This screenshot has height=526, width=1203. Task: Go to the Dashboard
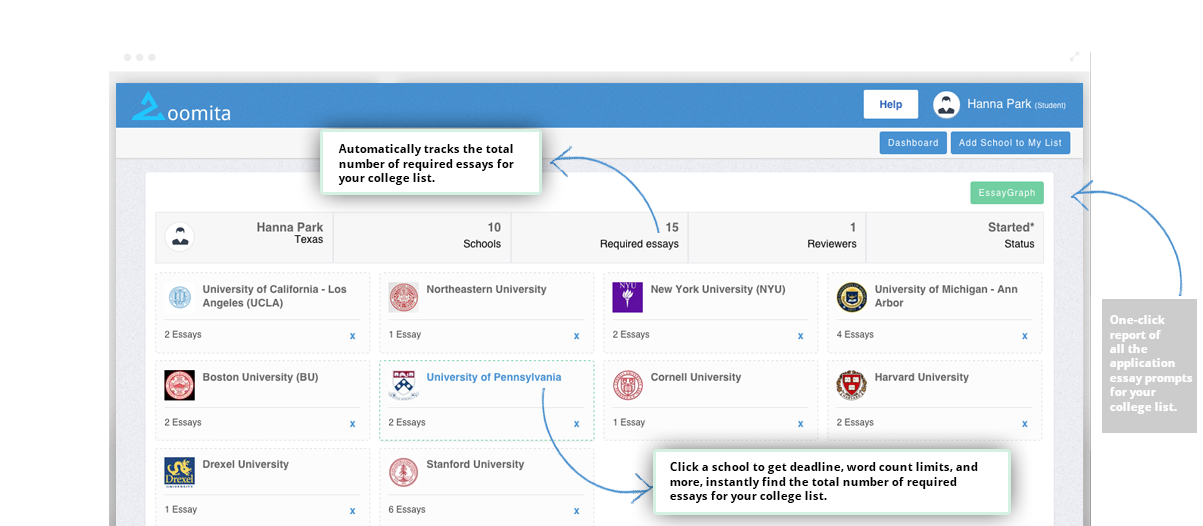coord(913,143)
